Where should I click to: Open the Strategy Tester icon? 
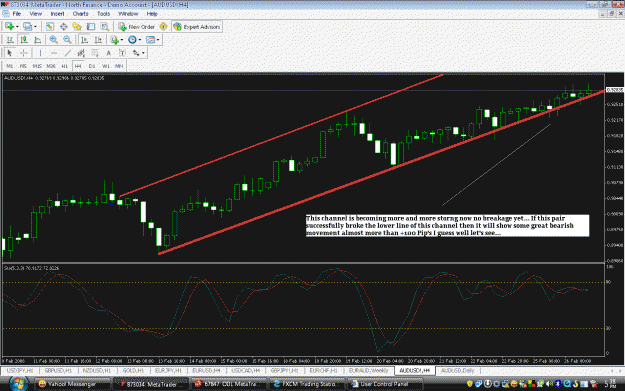pos(105,27)
